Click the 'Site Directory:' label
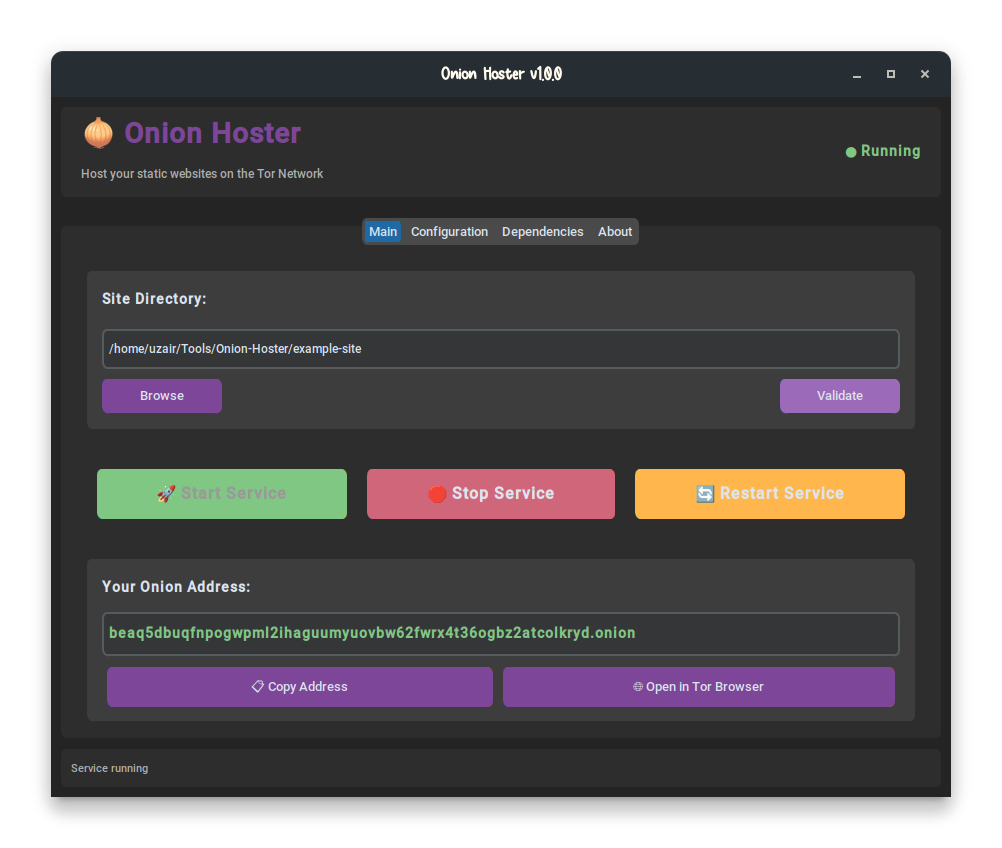 coord(154,298)
